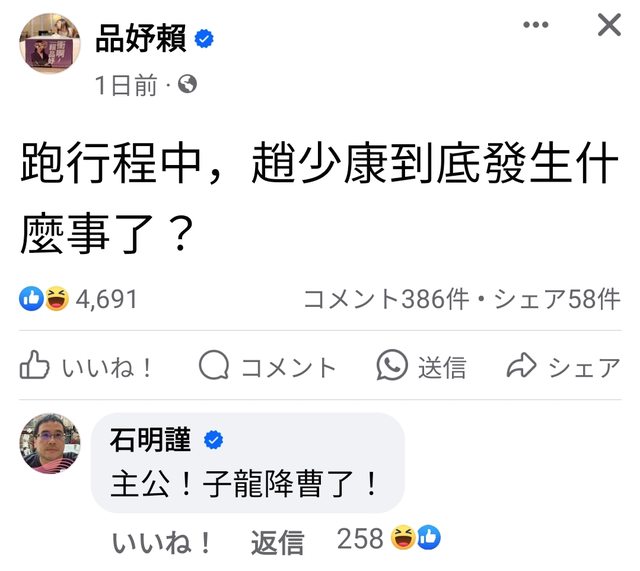Screen dimensions: 640x571
Task: Open 石明謹's commenter avatar
Action: [49, 443]
